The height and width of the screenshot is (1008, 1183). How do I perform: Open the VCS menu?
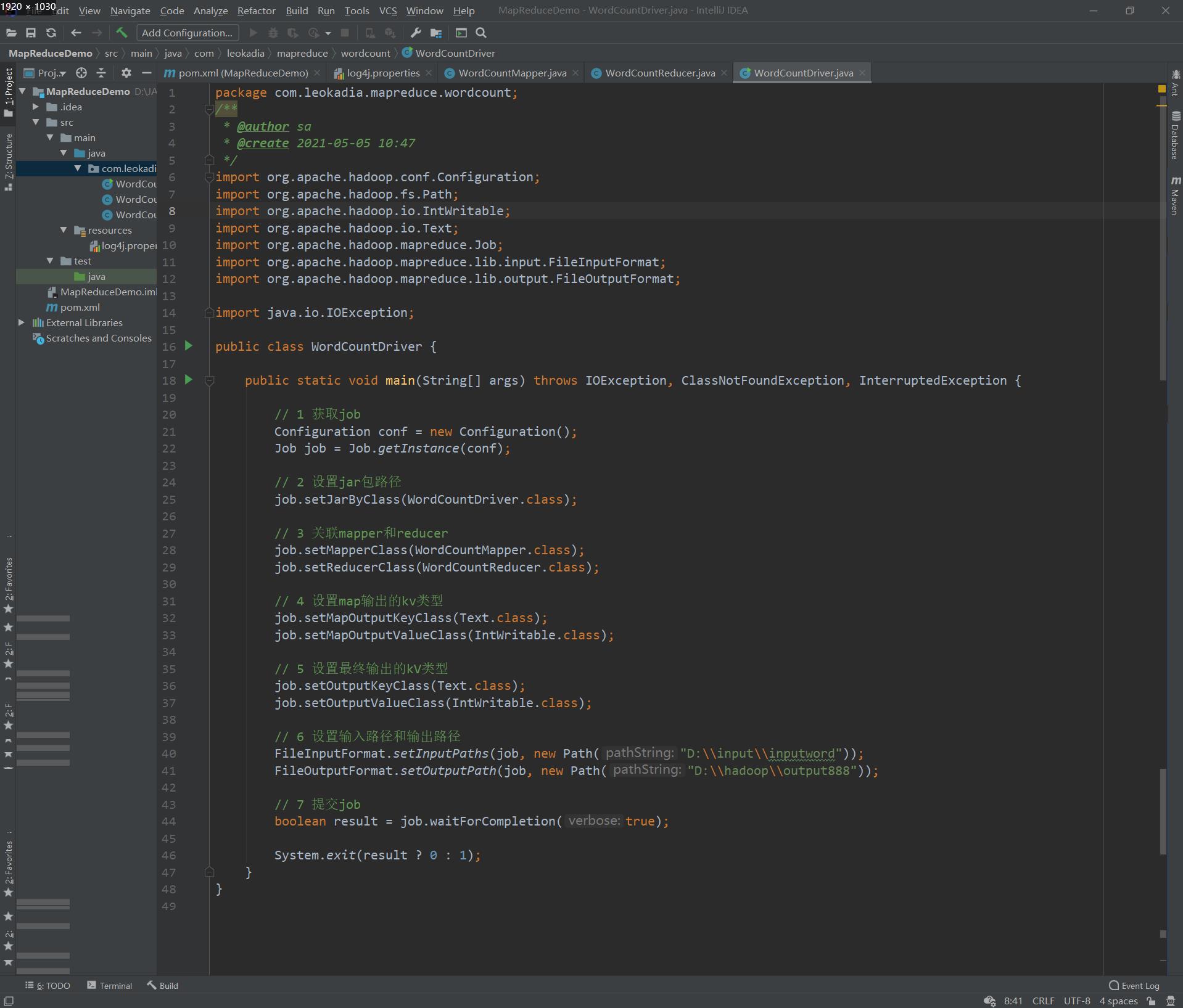click(x=388, y=10)
